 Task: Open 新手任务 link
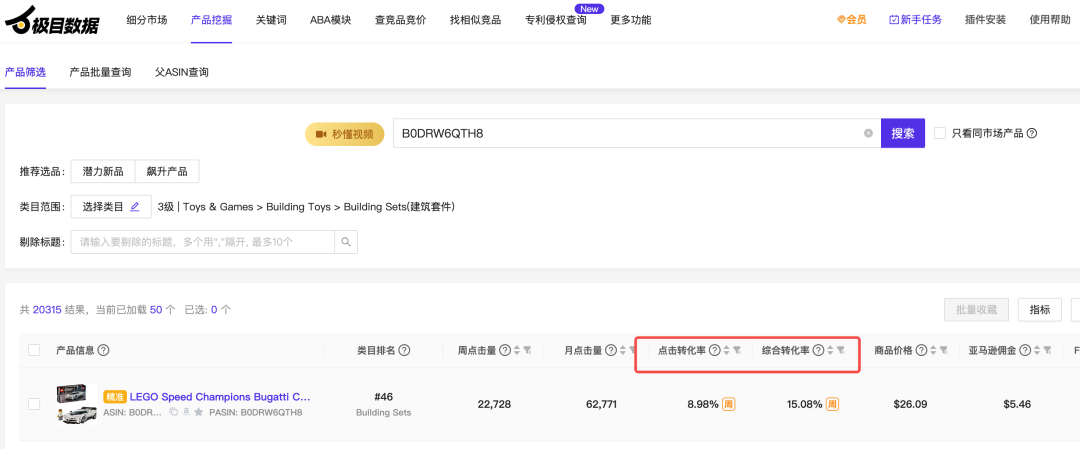915,20
